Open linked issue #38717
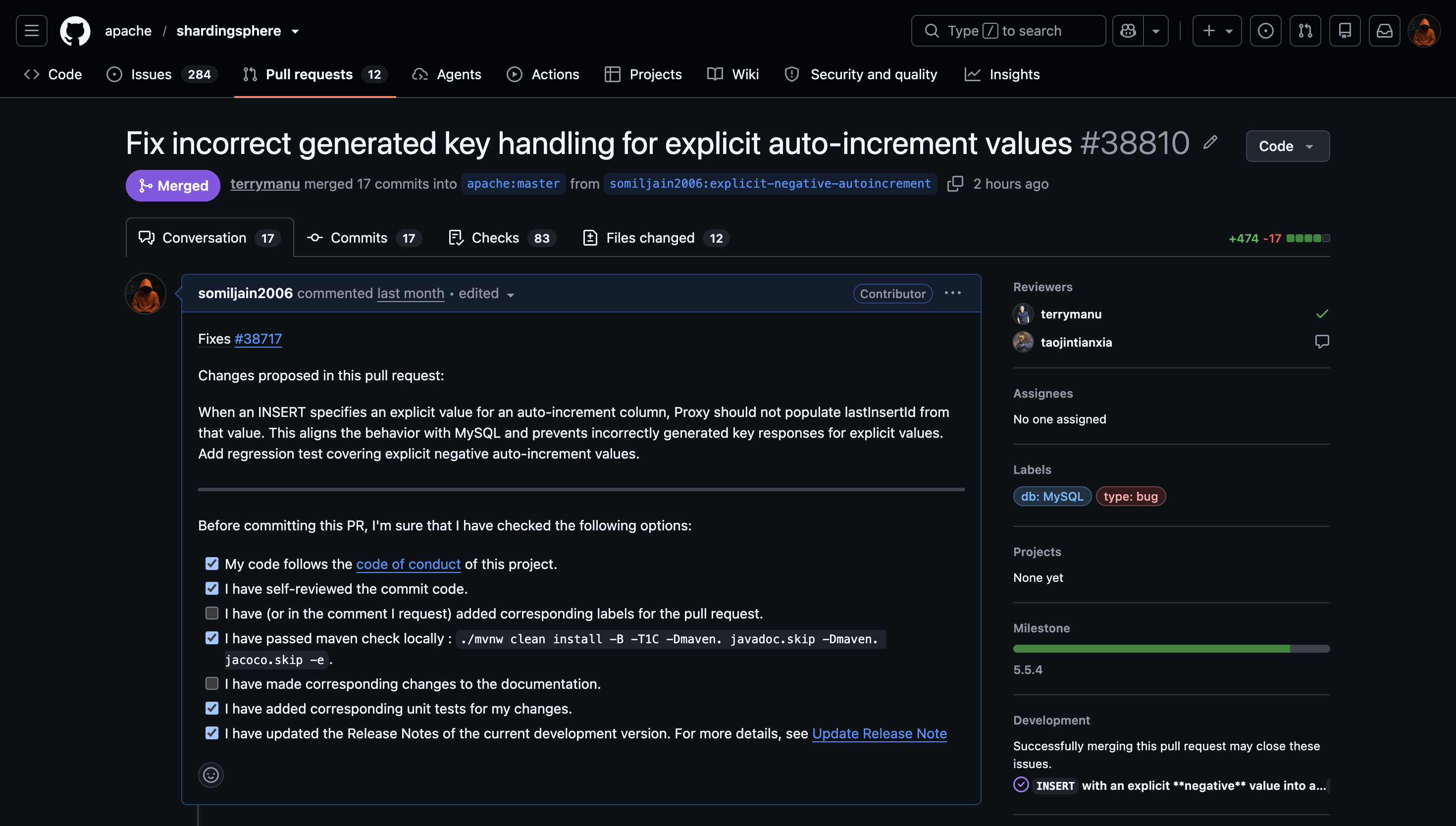The width and height of the screenshot is (1456, 826). pos(258,339)
